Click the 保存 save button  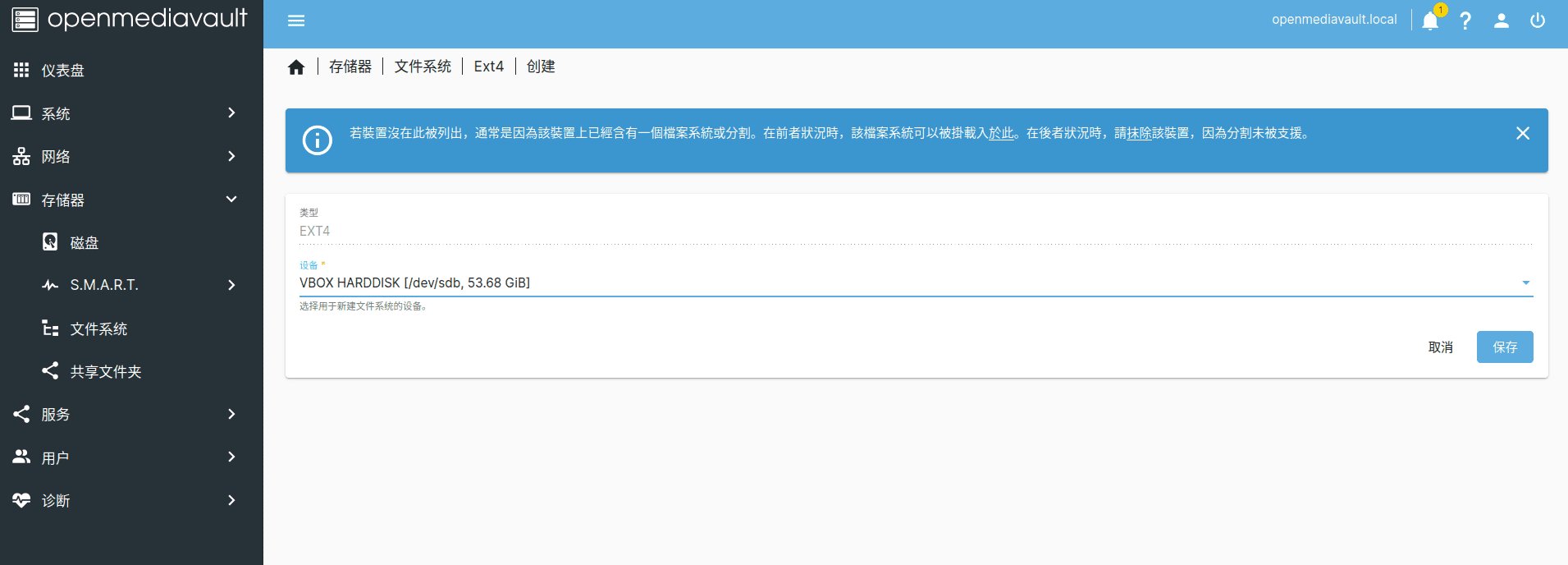pyautogui.click(x=1505, y=347)
